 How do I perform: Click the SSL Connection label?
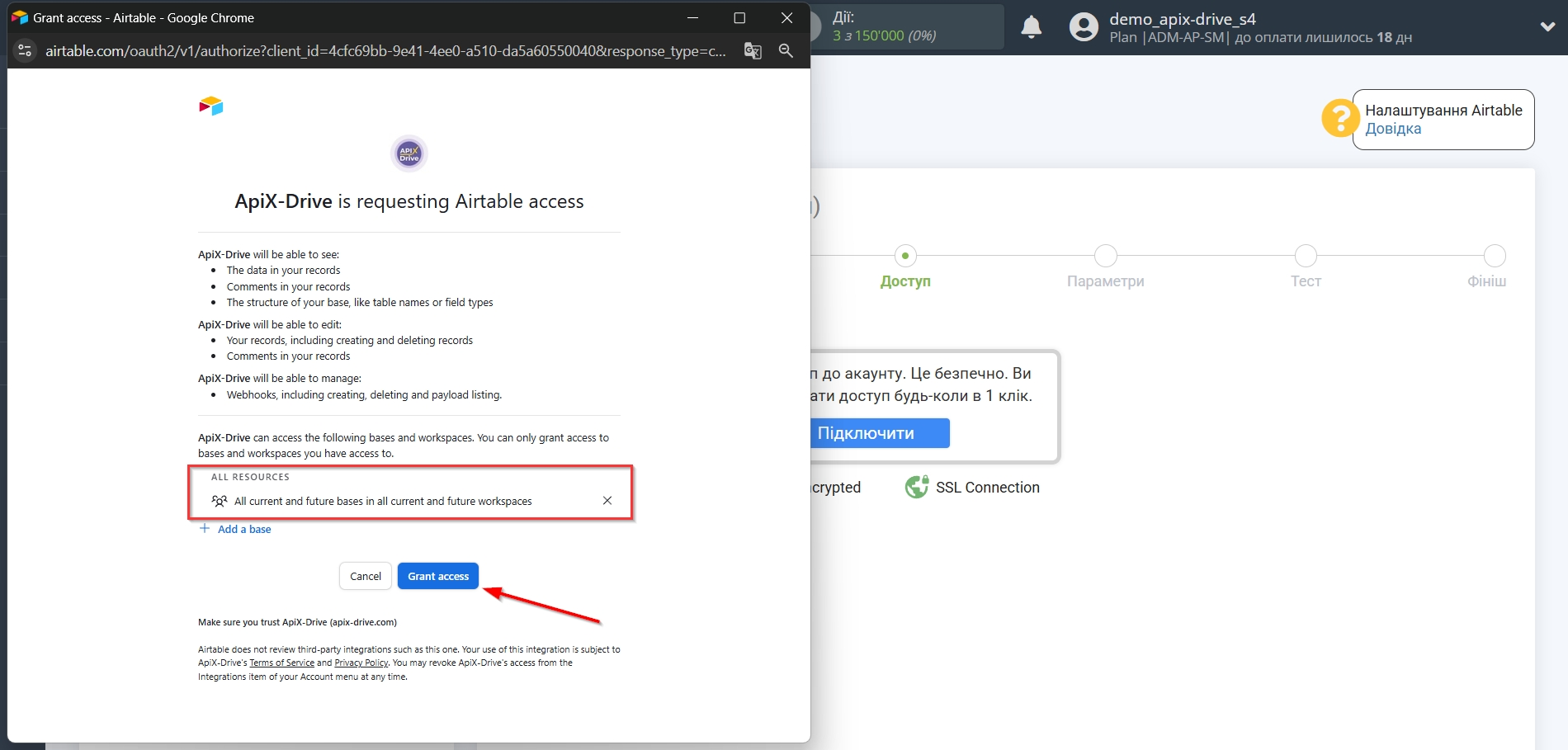click(x=988, y=488)
